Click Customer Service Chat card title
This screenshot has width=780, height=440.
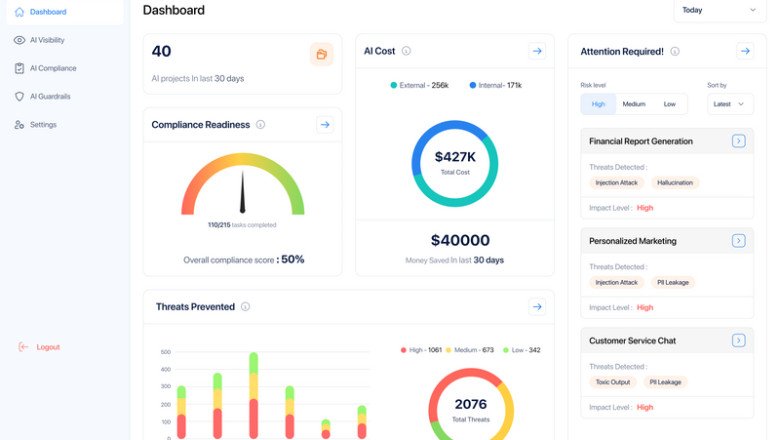click(x=632, y=341)
